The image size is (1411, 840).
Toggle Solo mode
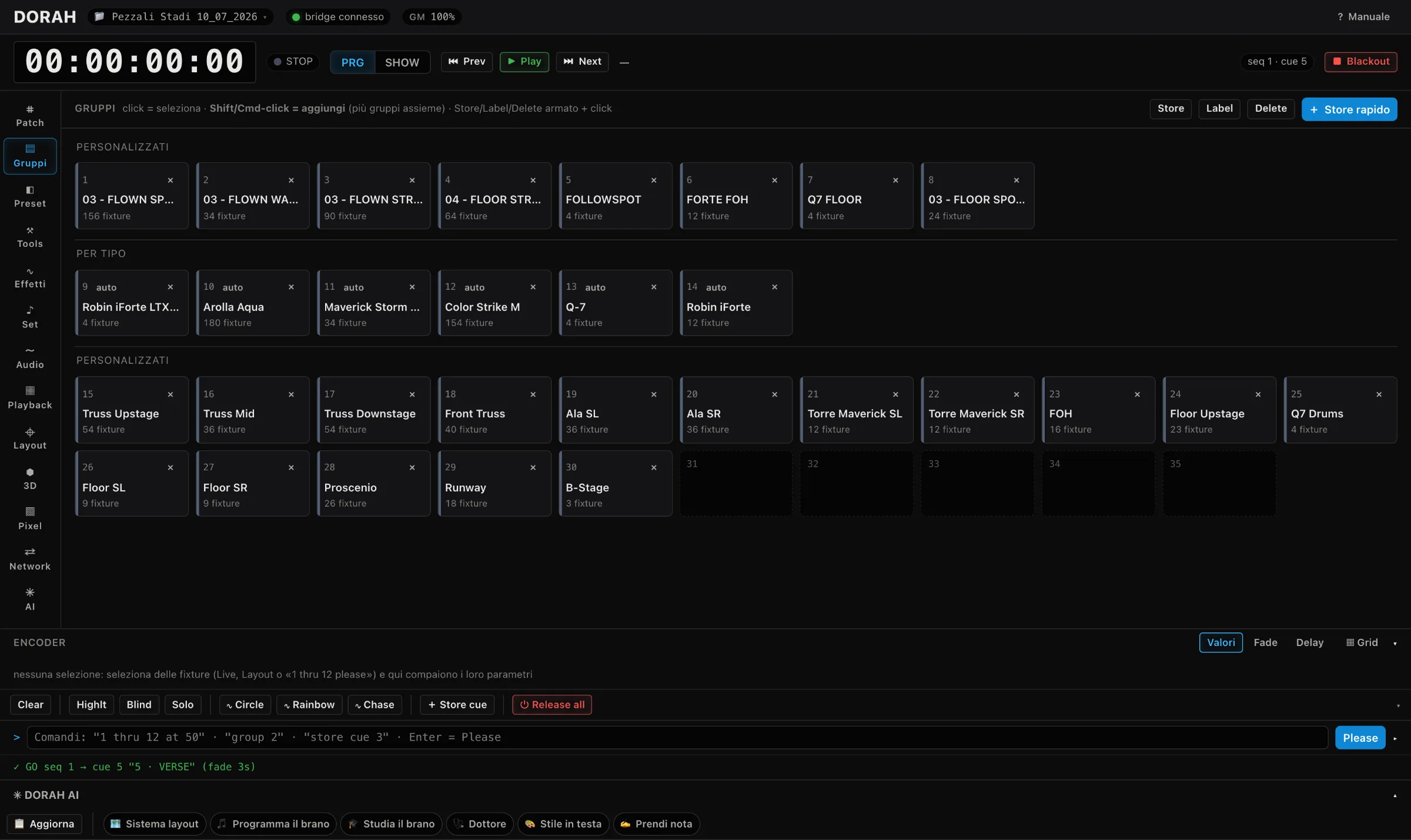point(183,705)
